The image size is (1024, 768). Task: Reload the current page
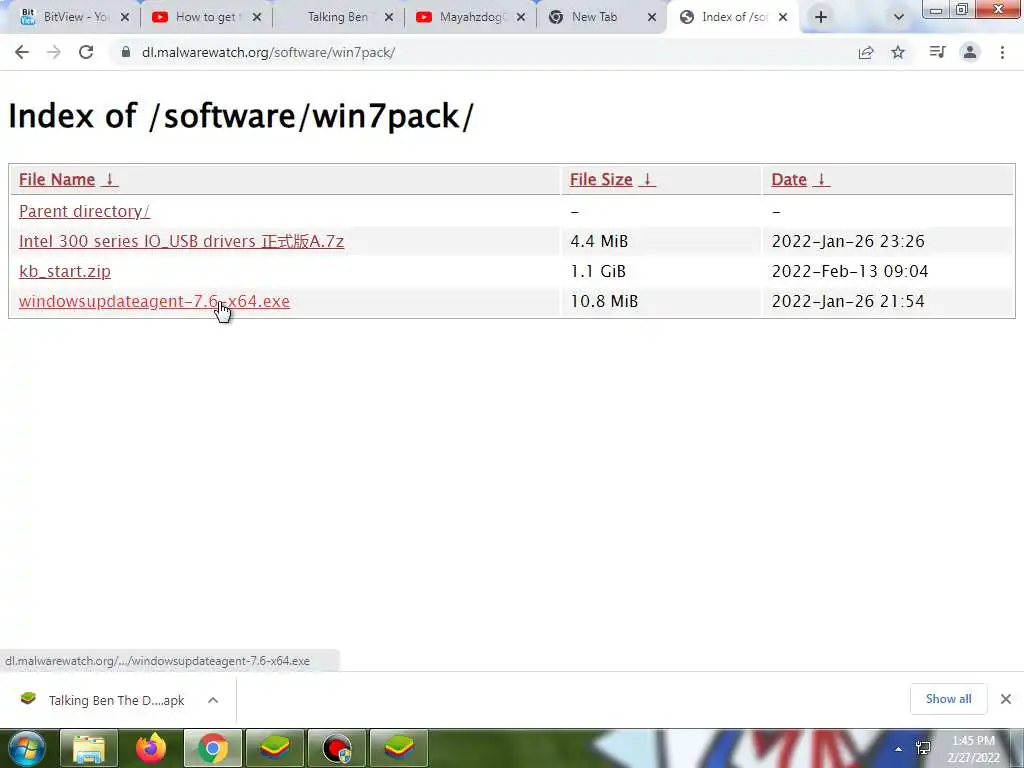pos(86,52)
